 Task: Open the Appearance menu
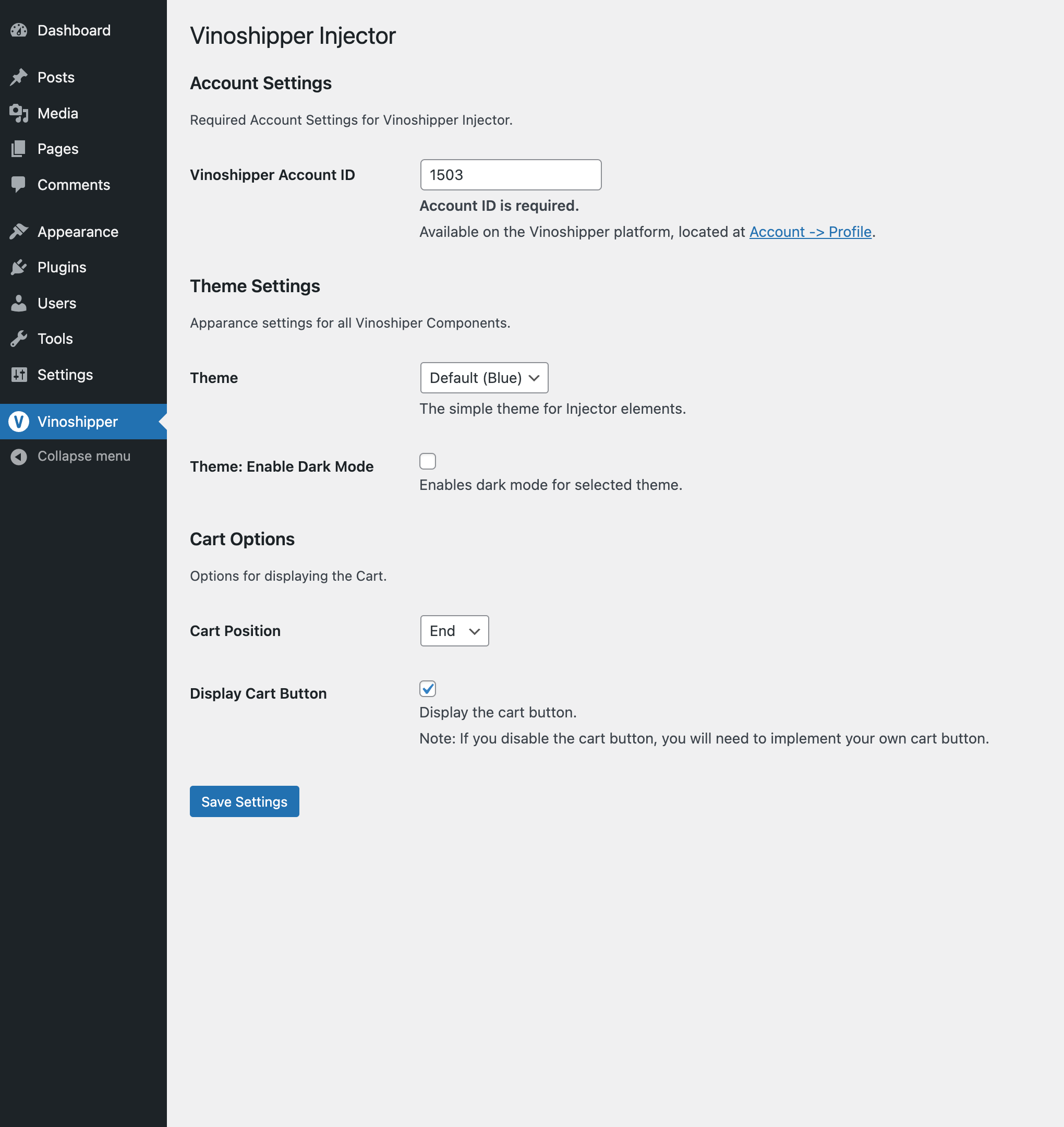coord(83,232)
